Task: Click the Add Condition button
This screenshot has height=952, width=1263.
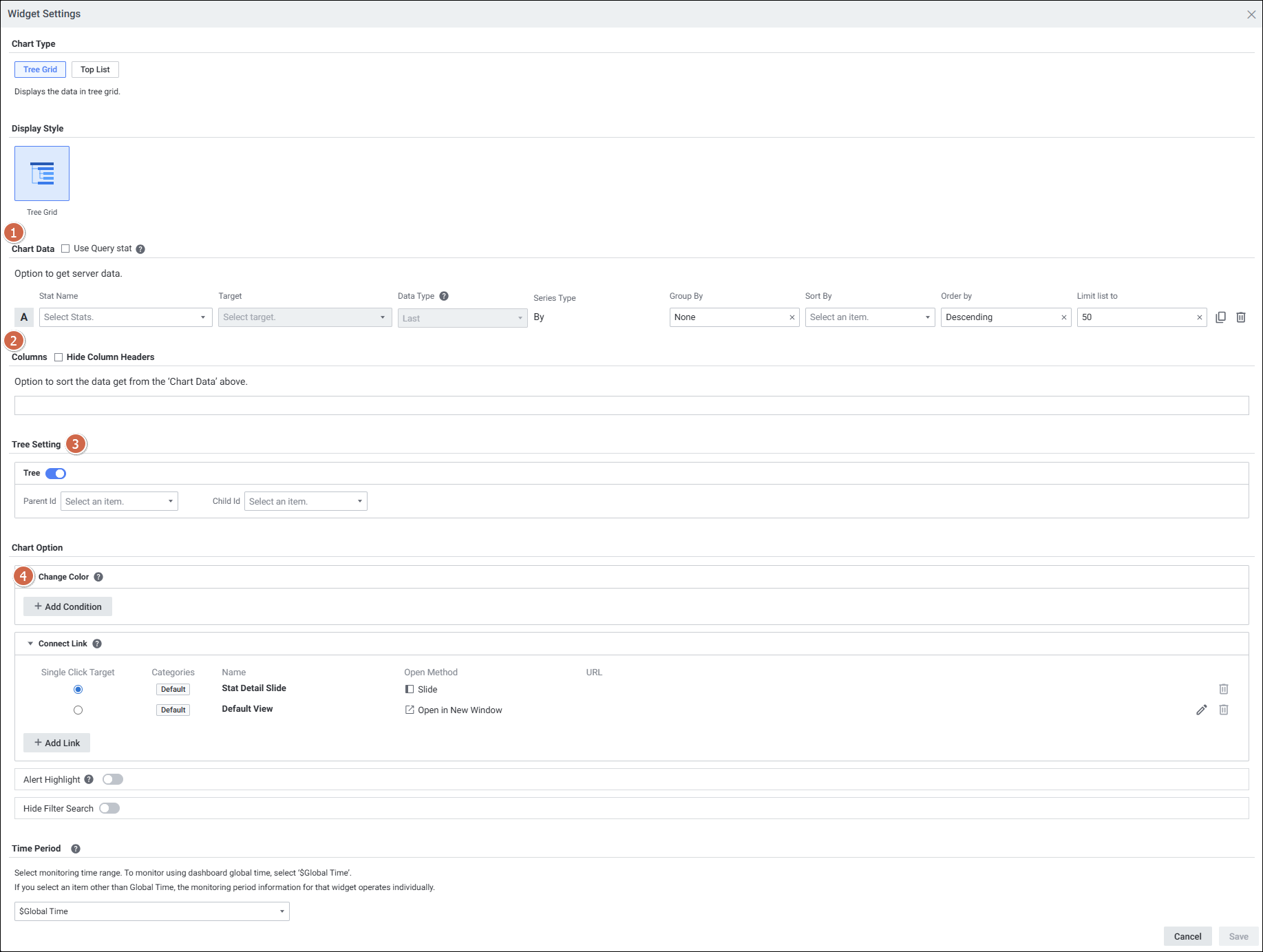Action: 67,606
